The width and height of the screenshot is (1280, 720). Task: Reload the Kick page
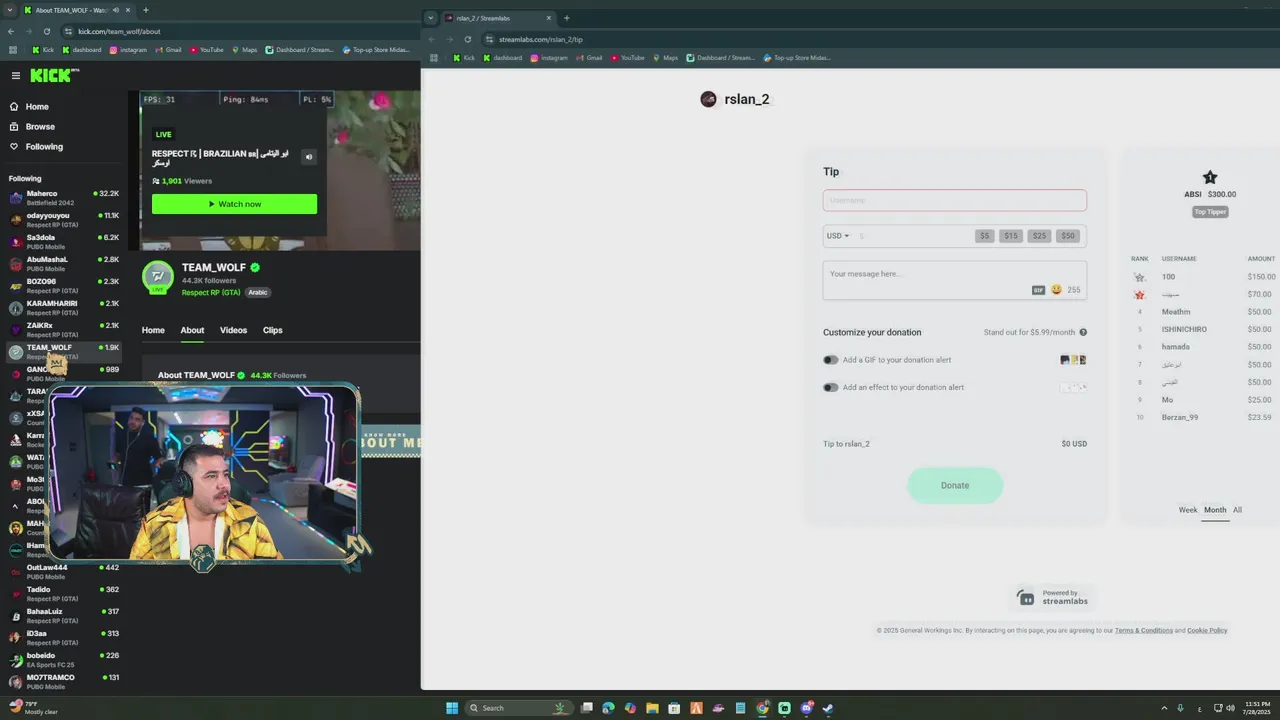coord(47,31)
